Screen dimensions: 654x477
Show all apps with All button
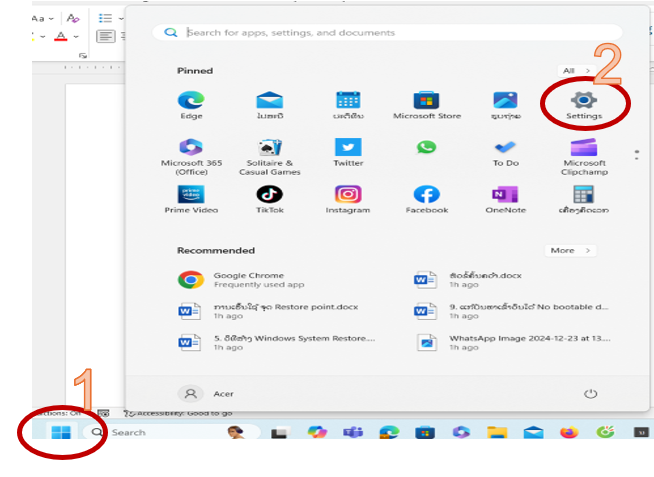(576, 71)
